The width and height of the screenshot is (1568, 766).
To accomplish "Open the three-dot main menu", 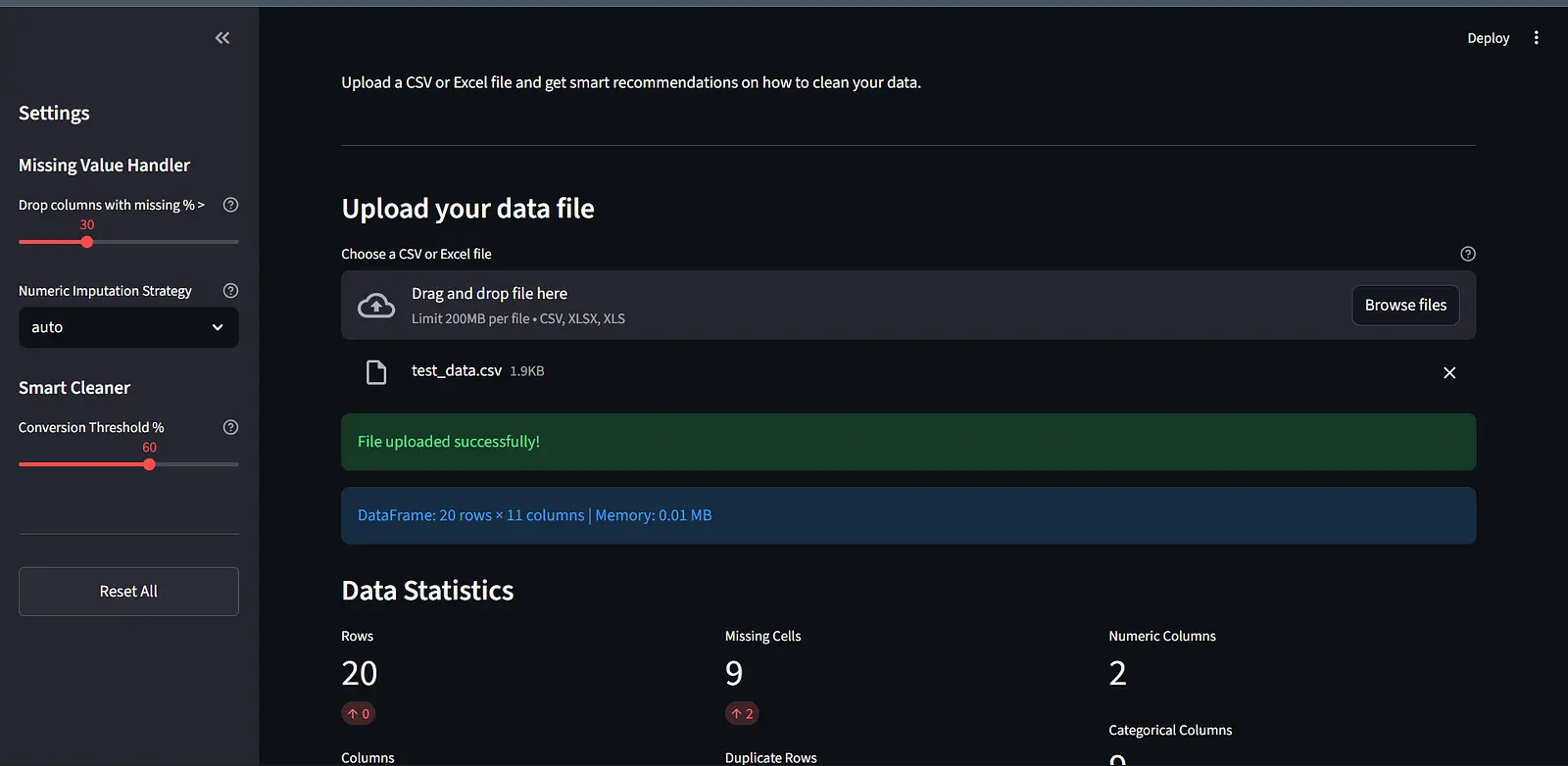I will click(x=1536, y=38).
